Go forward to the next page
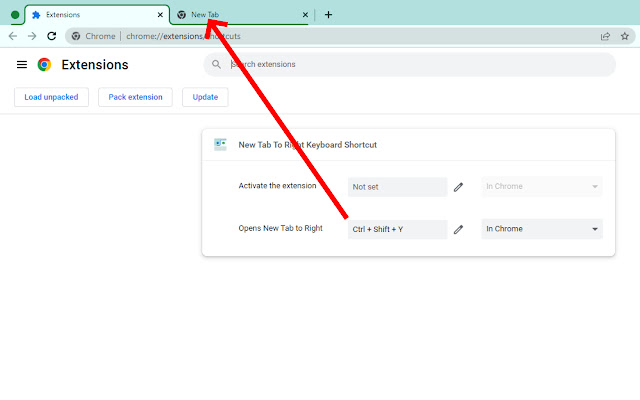640x400 pixels. [x=32, y=36]
